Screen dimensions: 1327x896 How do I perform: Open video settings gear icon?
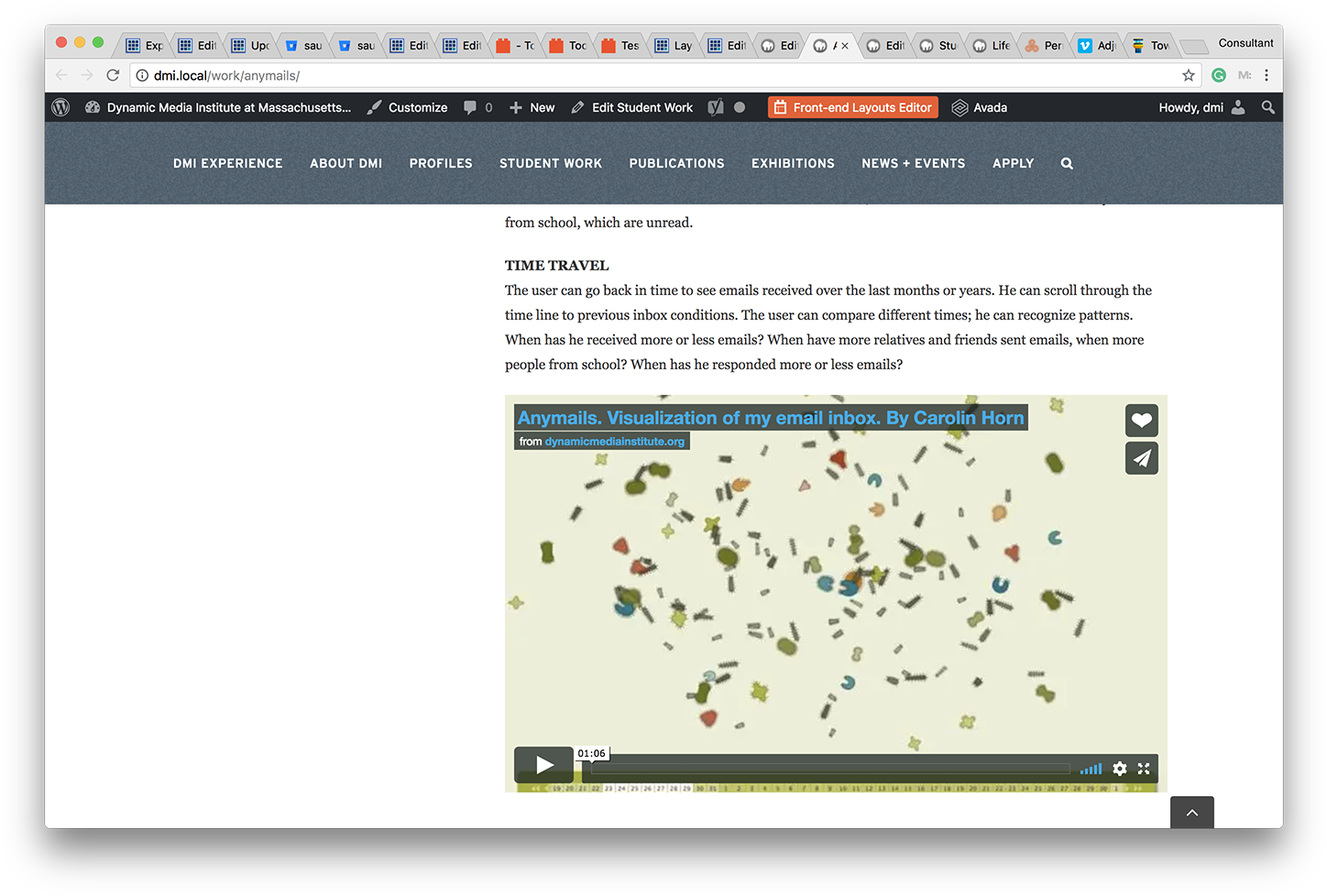(1119, 769)
